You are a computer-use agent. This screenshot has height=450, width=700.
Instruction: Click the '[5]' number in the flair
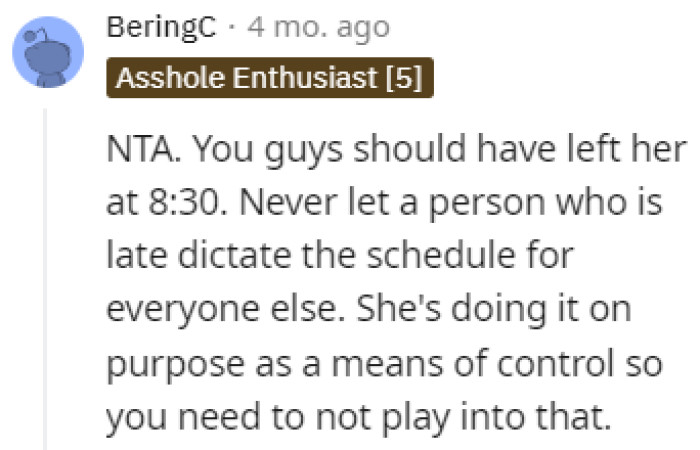pos(405,78)
